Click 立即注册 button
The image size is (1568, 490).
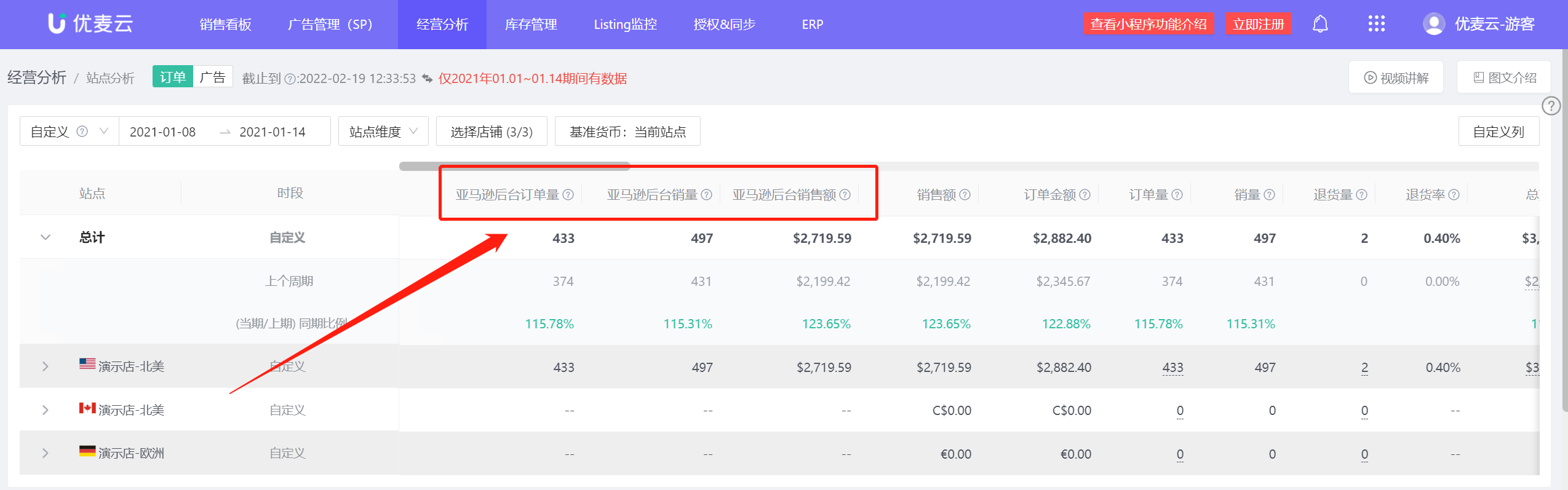coord(1258,24)
